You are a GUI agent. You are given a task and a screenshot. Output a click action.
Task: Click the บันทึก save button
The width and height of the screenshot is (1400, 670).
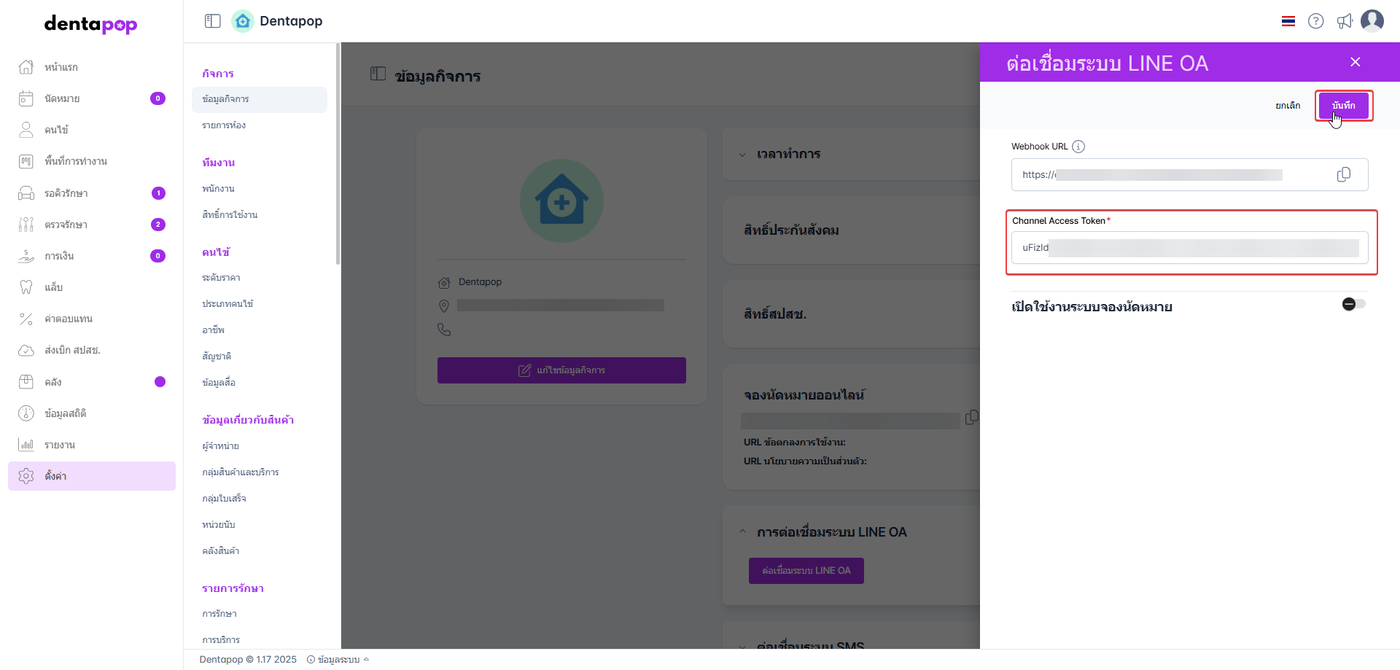(1343, 106)
